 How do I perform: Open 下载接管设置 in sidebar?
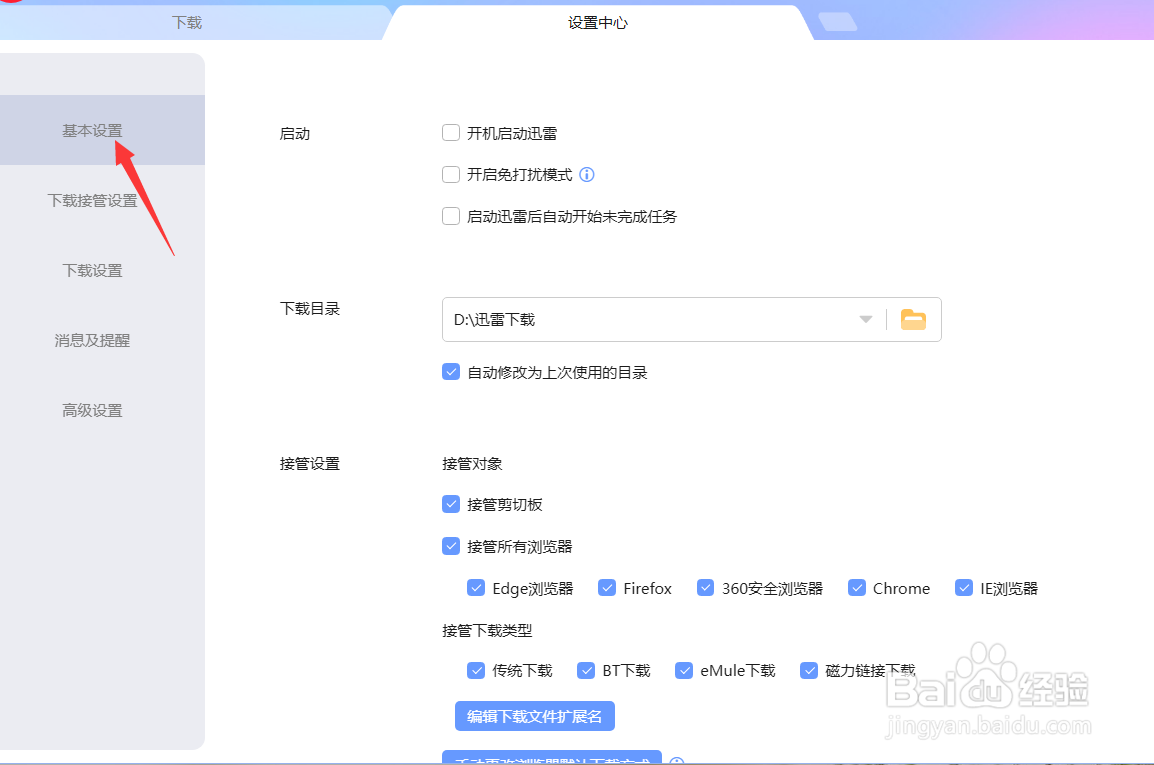92,200
